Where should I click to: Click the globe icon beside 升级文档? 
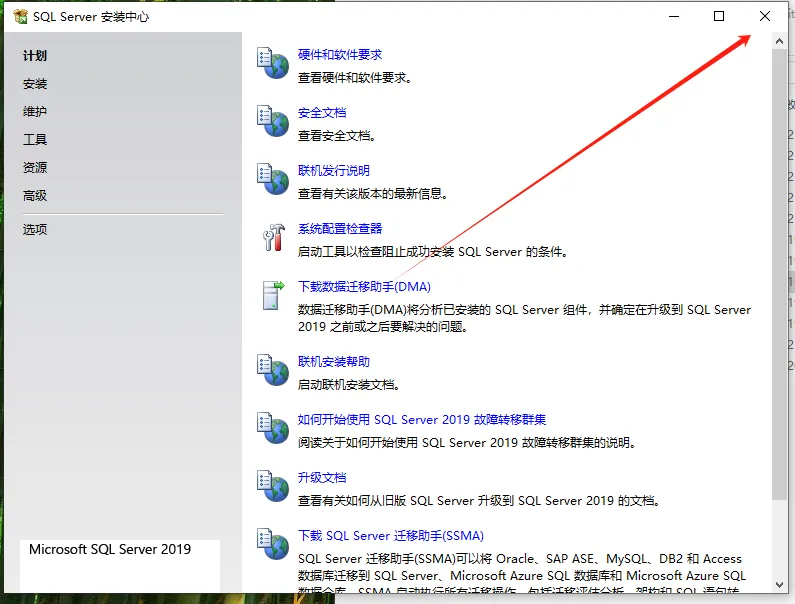[273, 486]
